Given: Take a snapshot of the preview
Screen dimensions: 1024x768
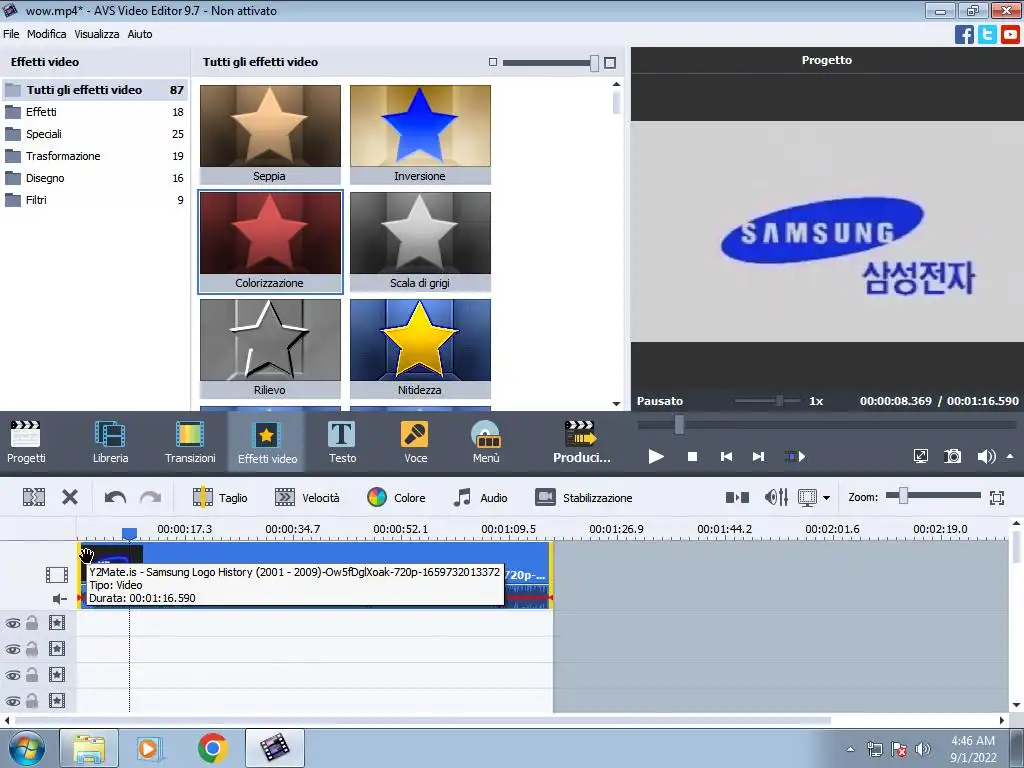Looking at the screenshot, I should (x=953, y=456).
